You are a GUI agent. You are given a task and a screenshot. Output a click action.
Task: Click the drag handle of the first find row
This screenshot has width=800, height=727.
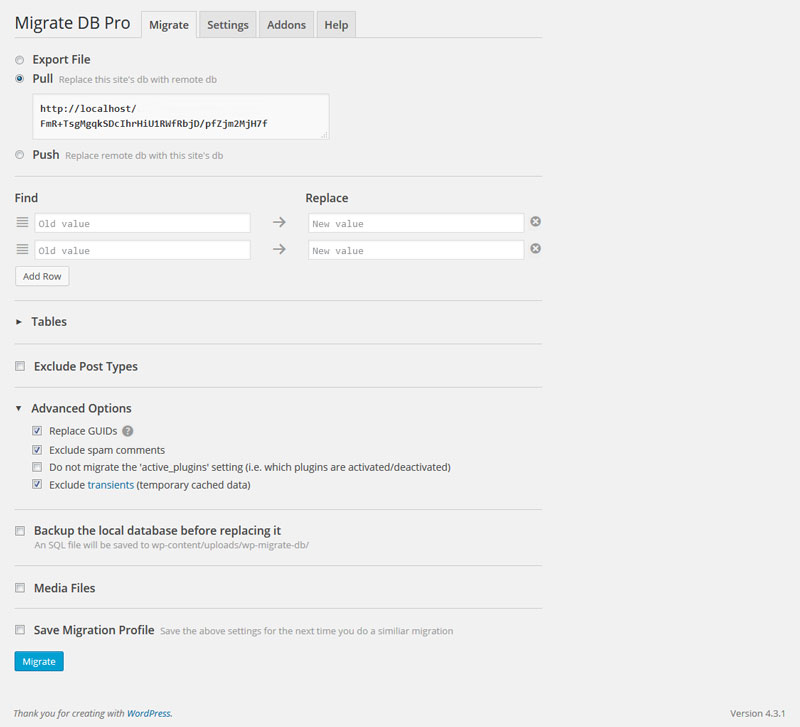pyautogui.click(x=22, y=222)
